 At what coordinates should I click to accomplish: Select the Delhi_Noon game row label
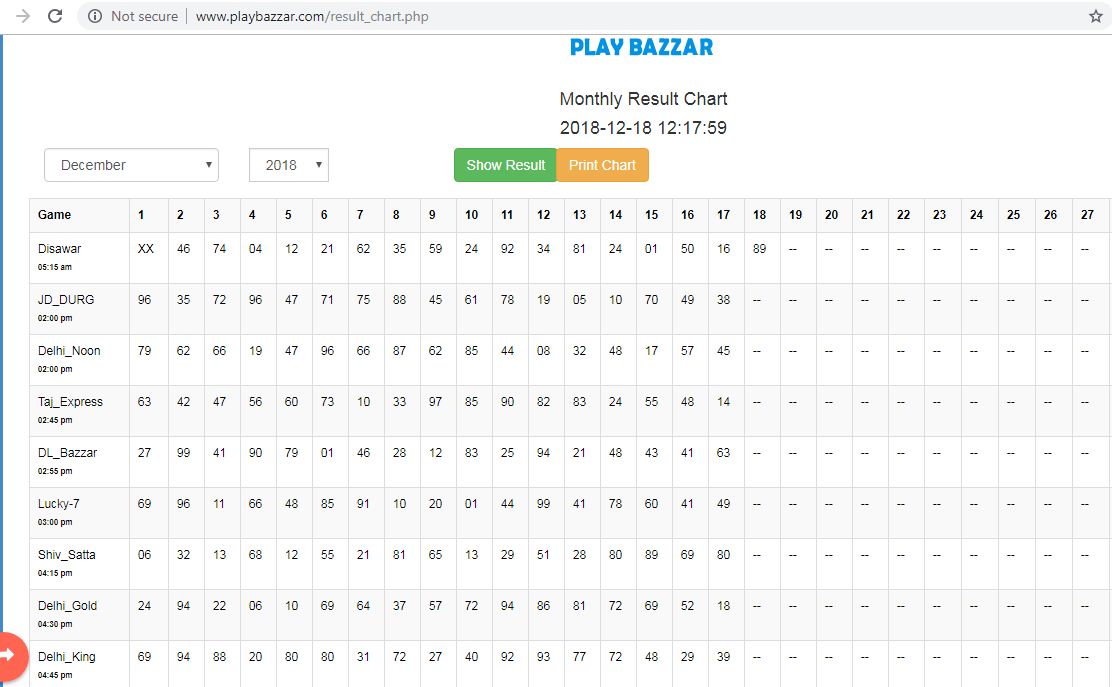(x=69, y=350)
